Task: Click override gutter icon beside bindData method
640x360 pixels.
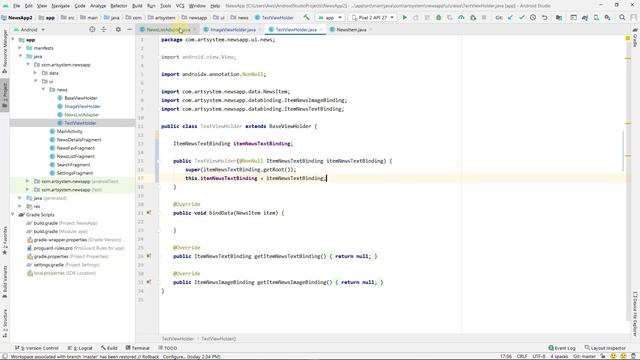Action: click(149, 213)
